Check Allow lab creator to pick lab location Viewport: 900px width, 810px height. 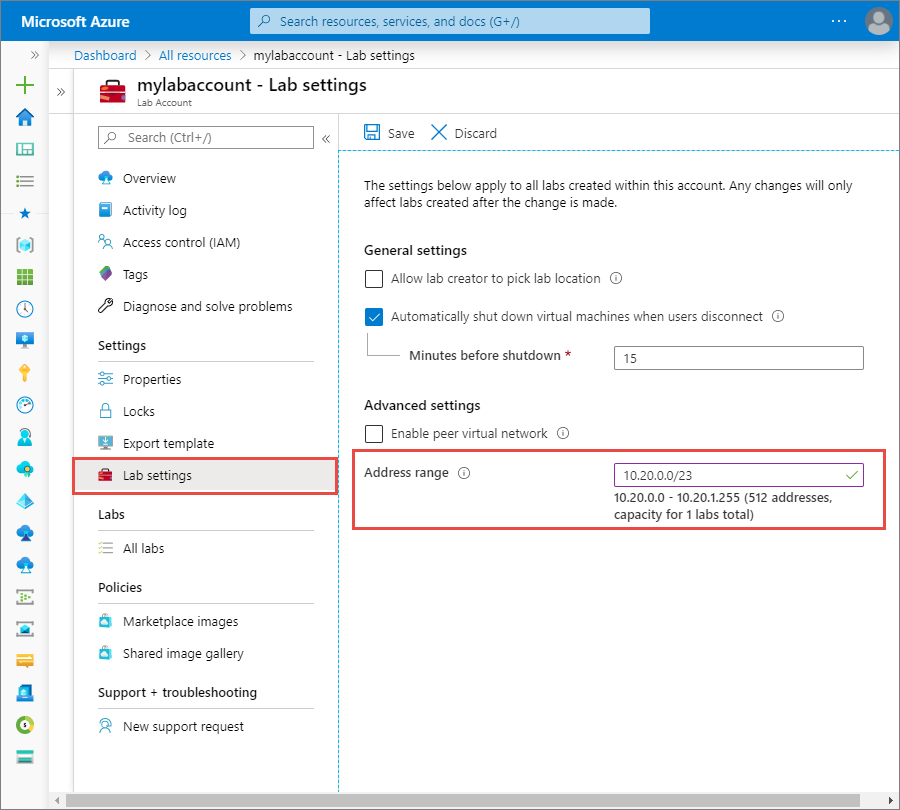pos(374,279)
